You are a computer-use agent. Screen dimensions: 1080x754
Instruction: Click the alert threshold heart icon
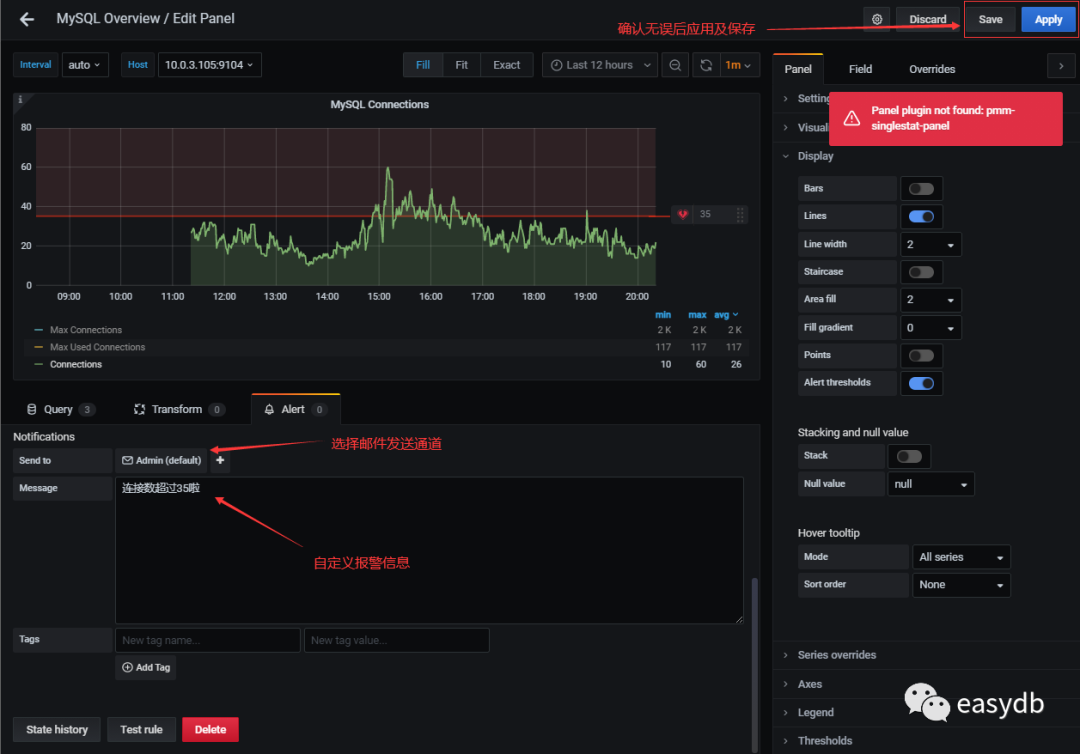tap(683, 214)
